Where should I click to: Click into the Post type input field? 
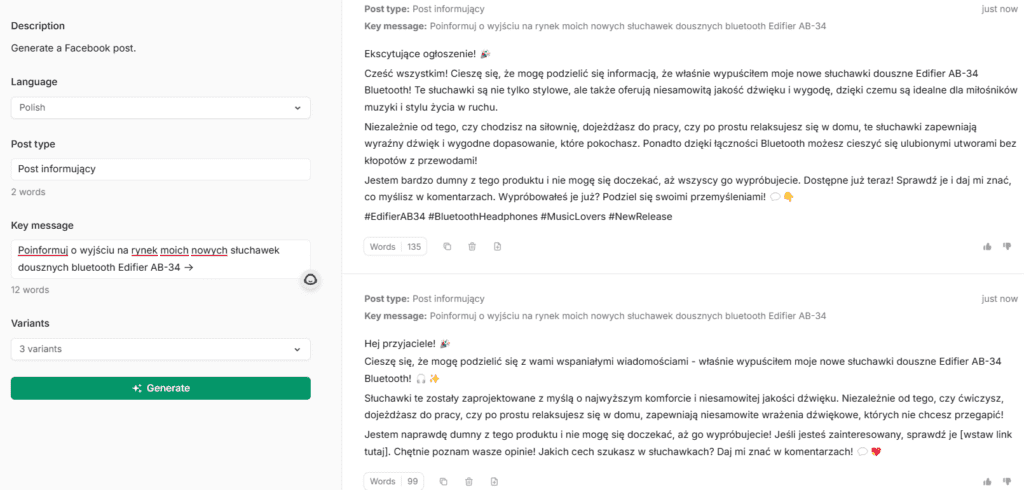tap(160, 169)
